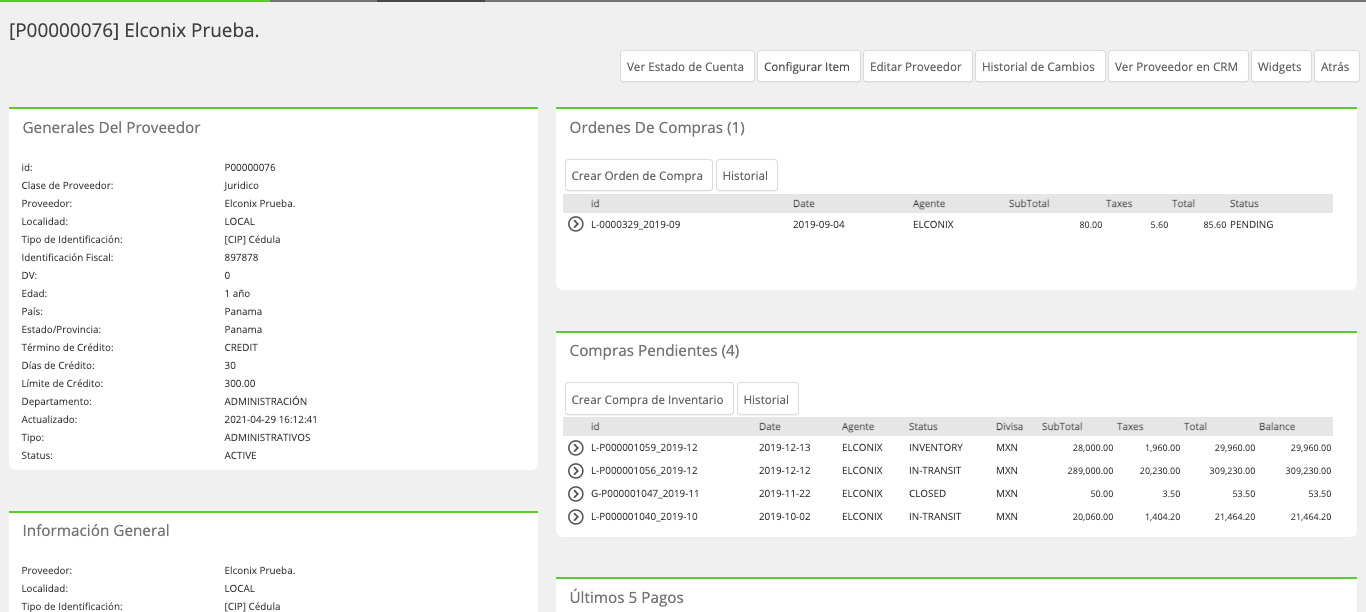Open Ver Proveedor en CRM
Viewport: 1366px width, 612px height.
pyautogui.click(x=1178, y=67)
